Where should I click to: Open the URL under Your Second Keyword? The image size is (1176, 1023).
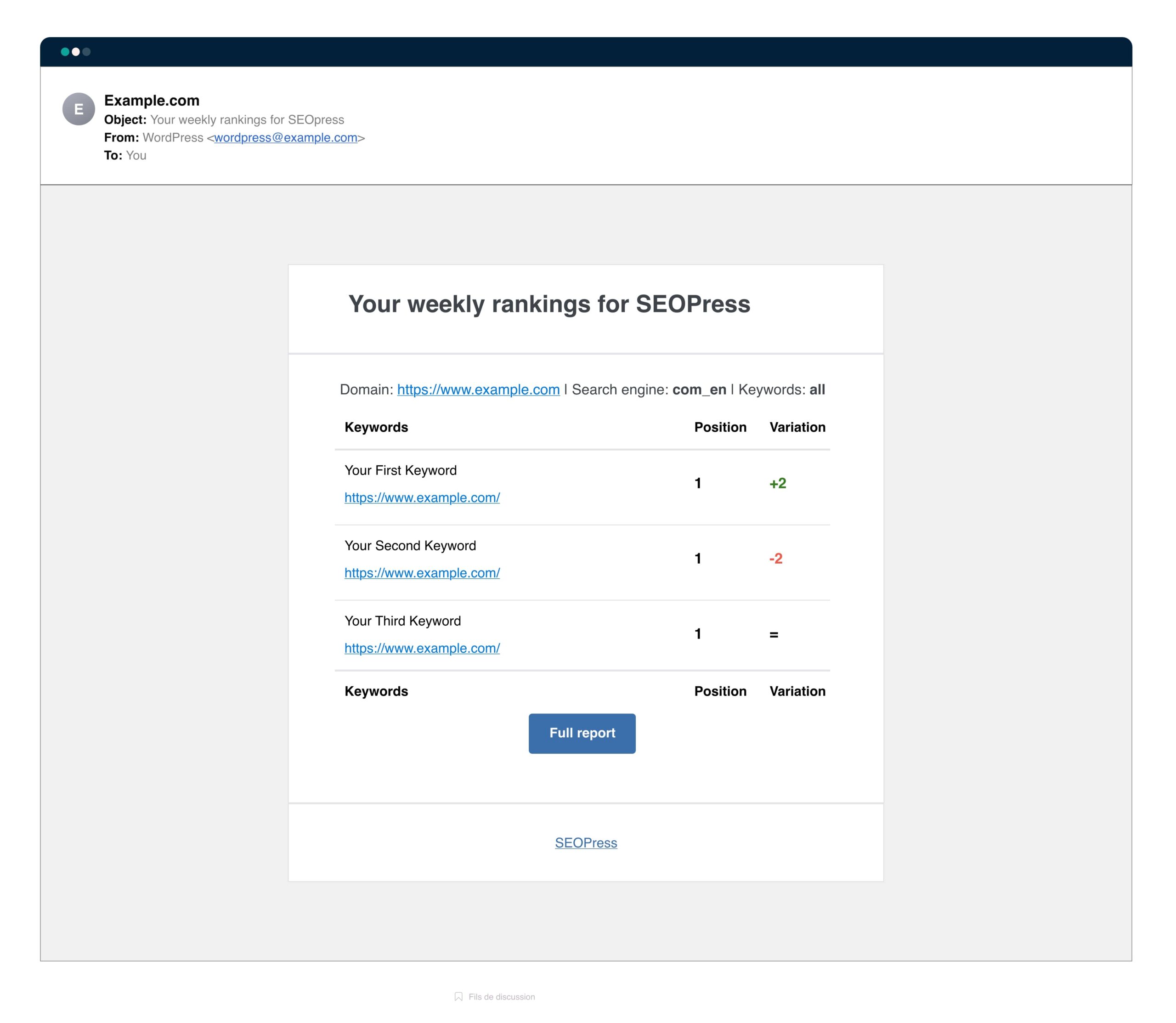422,573
